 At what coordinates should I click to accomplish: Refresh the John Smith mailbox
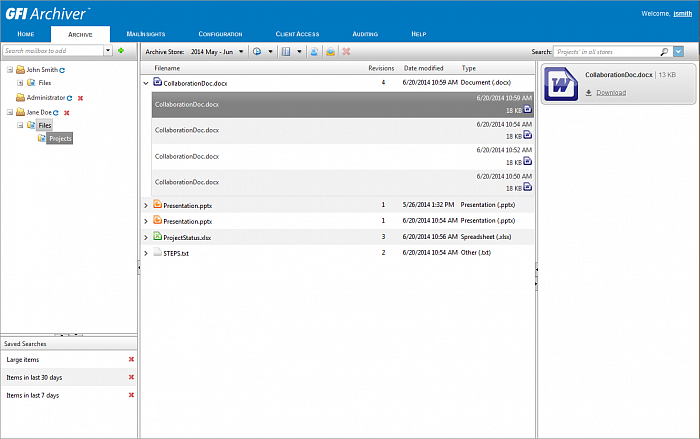click(x=63, y=70)
